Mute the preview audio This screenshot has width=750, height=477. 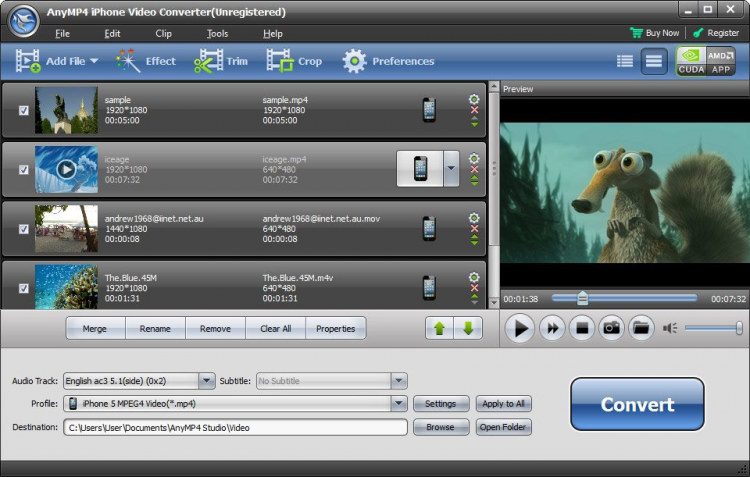click(670, 328)
